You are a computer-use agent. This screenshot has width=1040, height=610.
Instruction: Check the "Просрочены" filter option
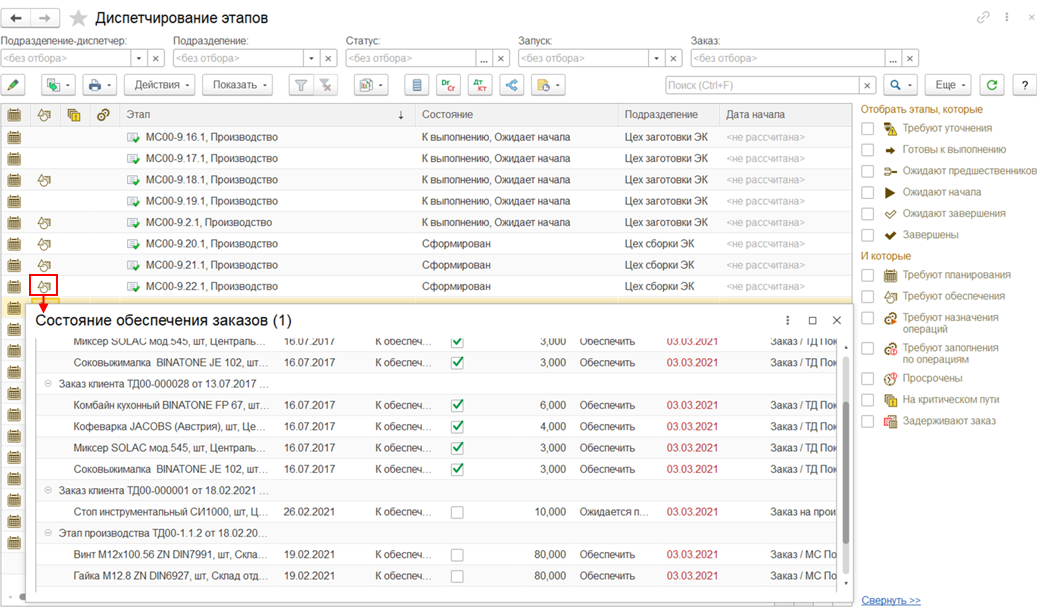coord(867,379)
